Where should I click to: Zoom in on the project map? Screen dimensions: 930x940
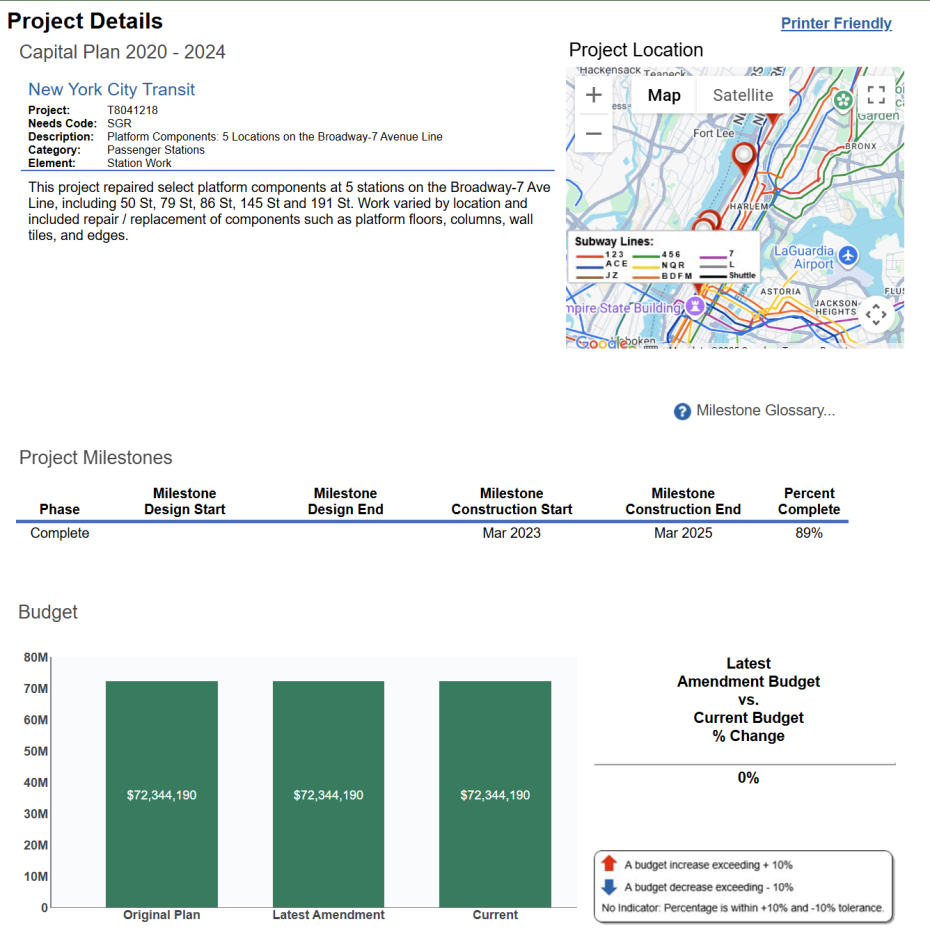tap(594, 95)
